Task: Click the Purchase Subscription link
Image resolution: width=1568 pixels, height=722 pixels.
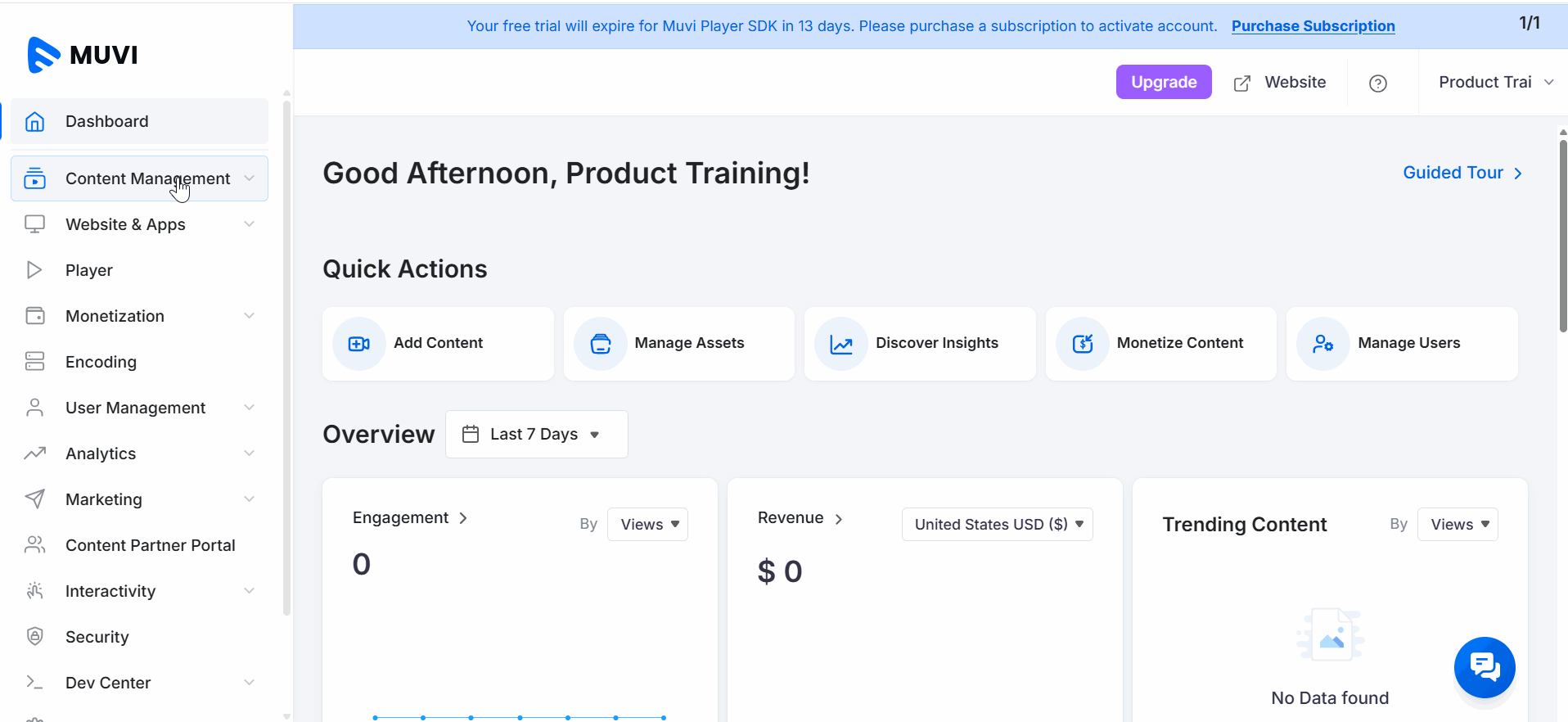Action: (1313, 26)
